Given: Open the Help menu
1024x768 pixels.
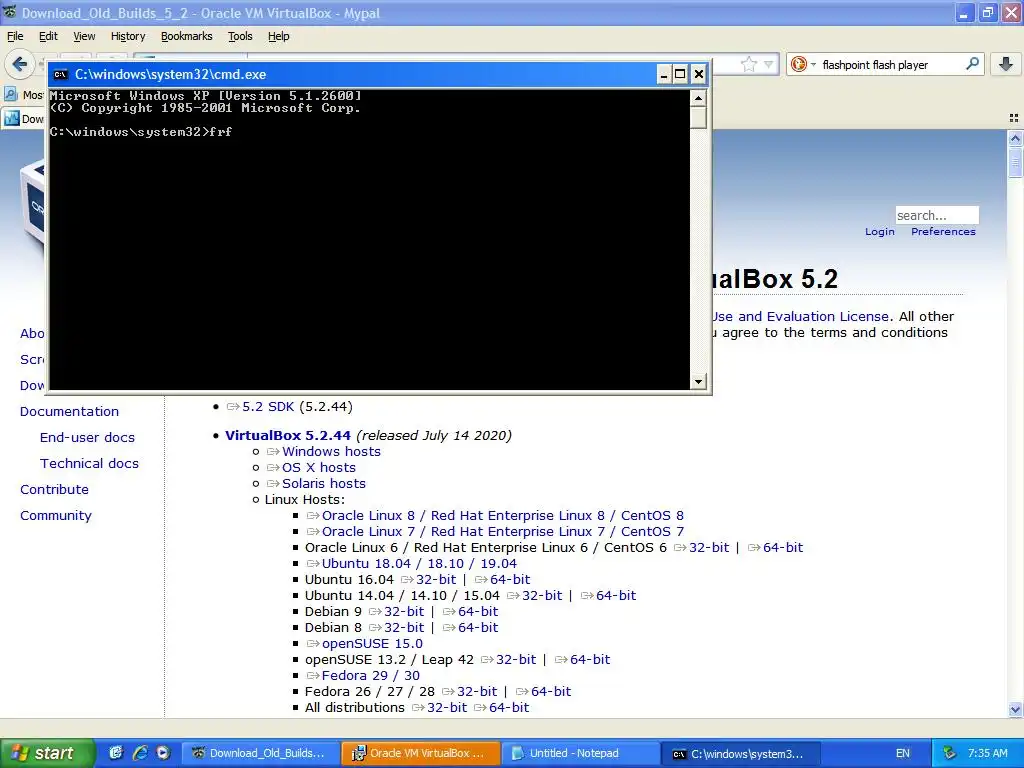Looking at the screenshot, I should [279, 37].
